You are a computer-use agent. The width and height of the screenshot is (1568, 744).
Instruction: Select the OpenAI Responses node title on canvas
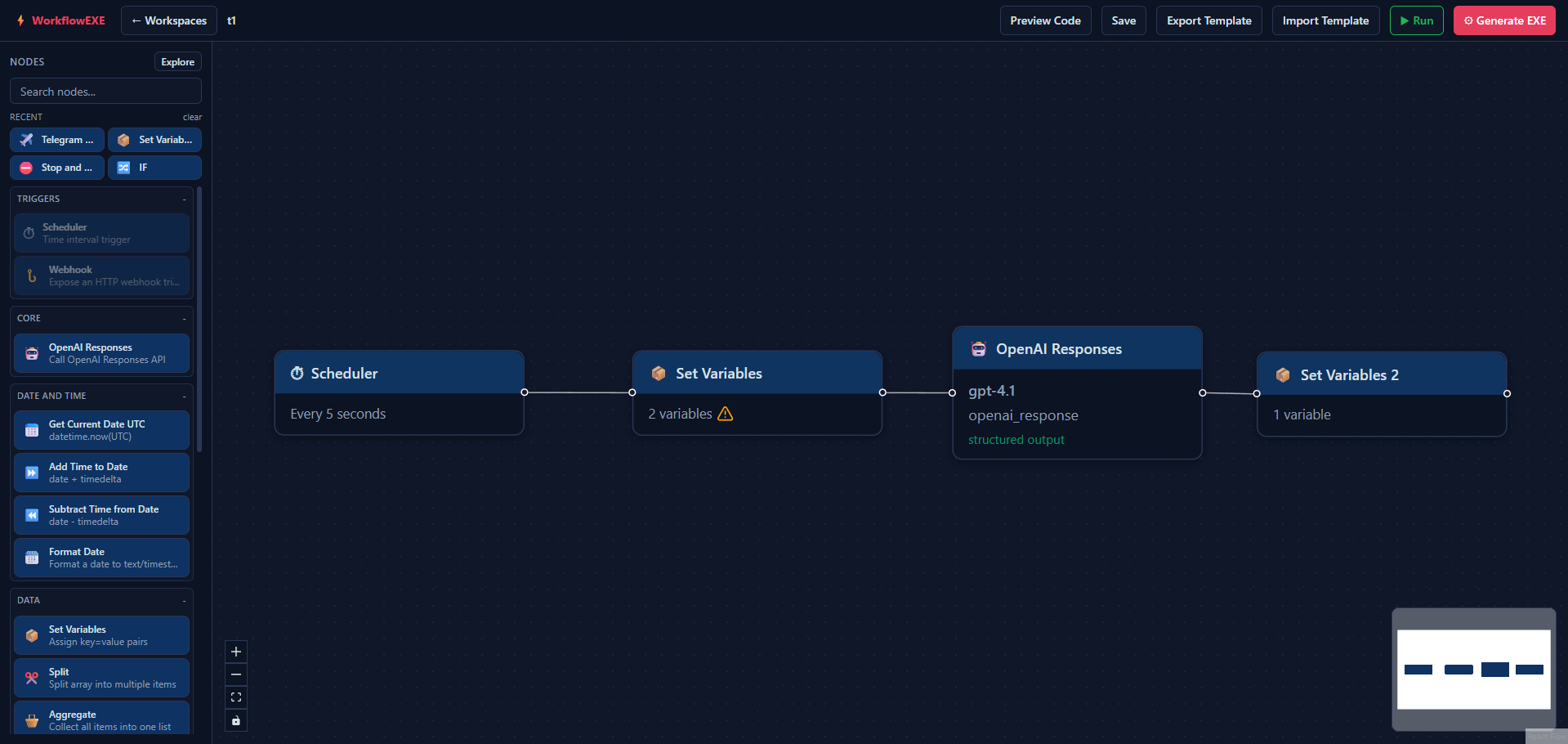1058,349
